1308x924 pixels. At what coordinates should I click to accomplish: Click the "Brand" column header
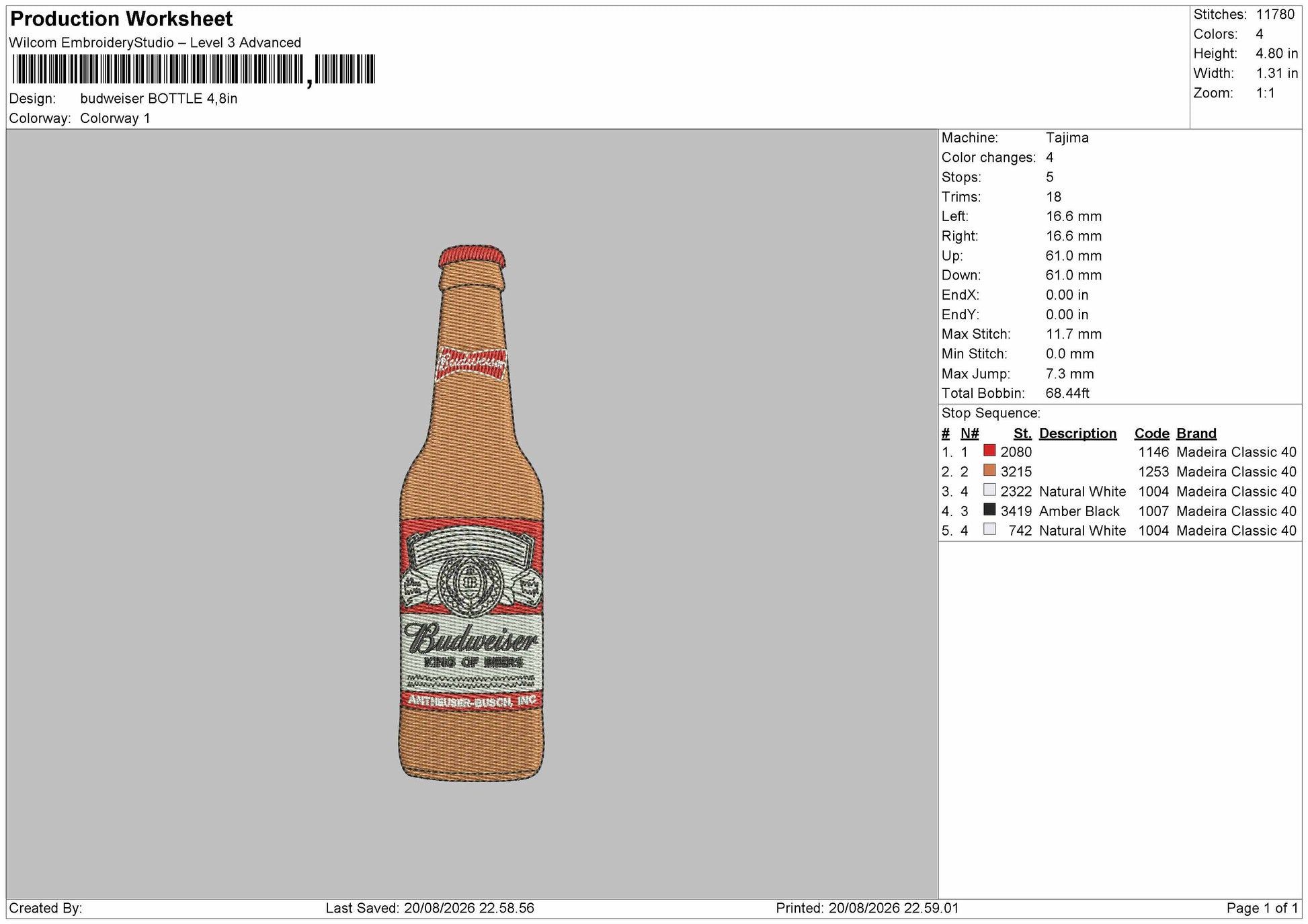click(1196, 433)
